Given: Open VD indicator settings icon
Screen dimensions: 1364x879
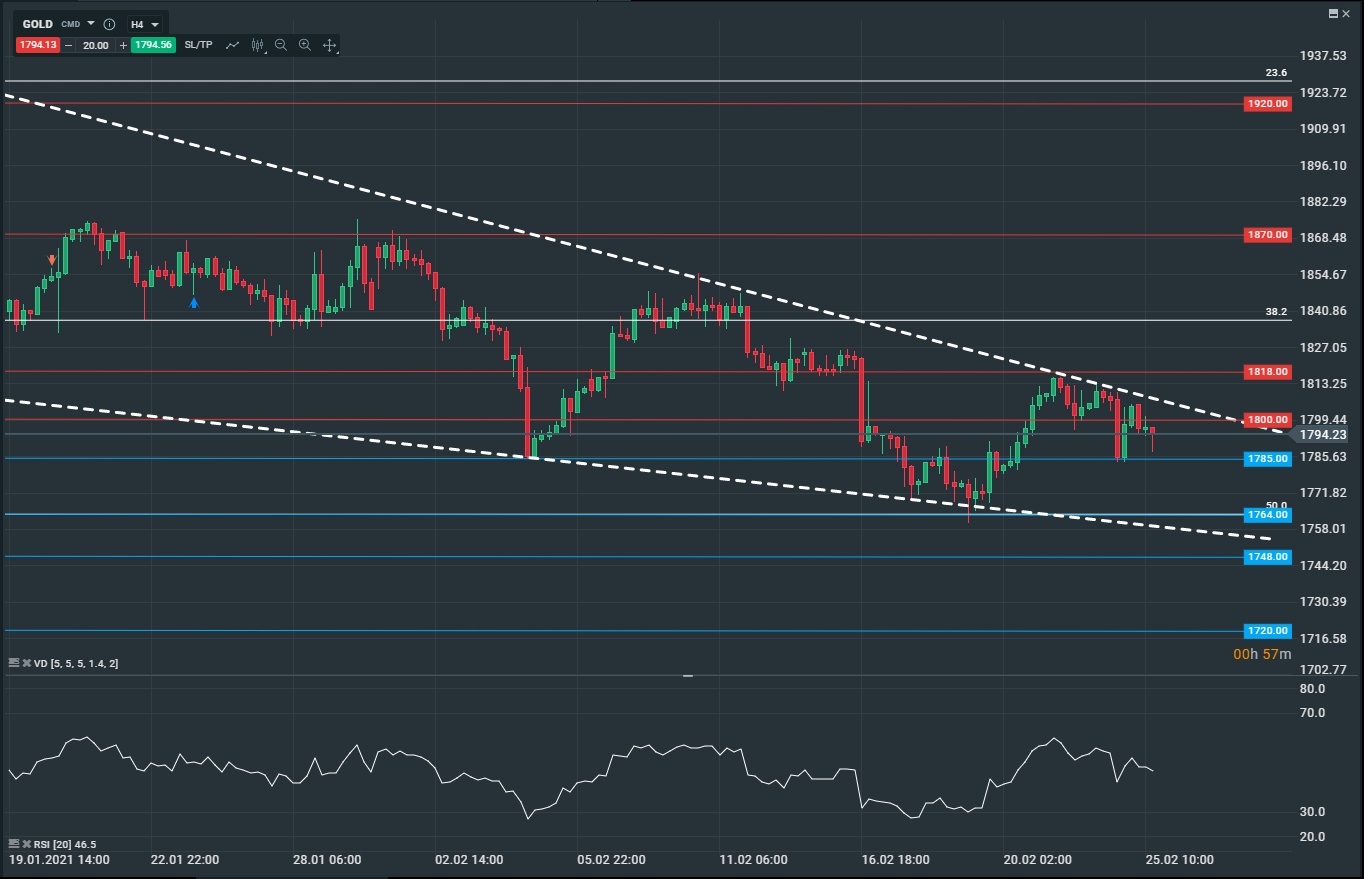Looking at the screenshot, I should click(13, 663).
